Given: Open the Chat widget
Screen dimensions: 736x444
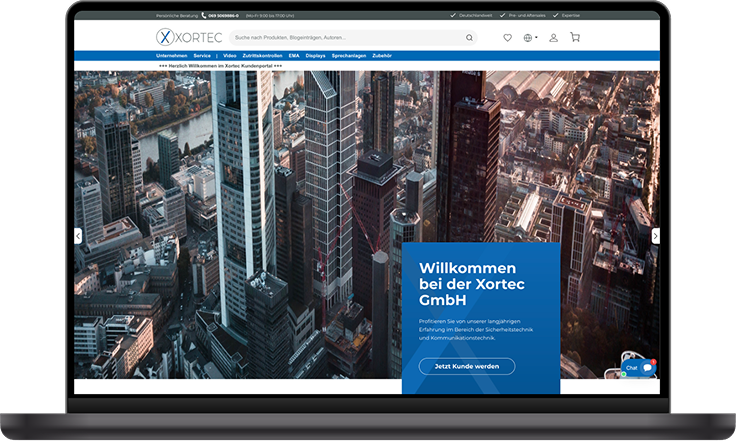Looking at the screenshot, I should click(639, 368).
